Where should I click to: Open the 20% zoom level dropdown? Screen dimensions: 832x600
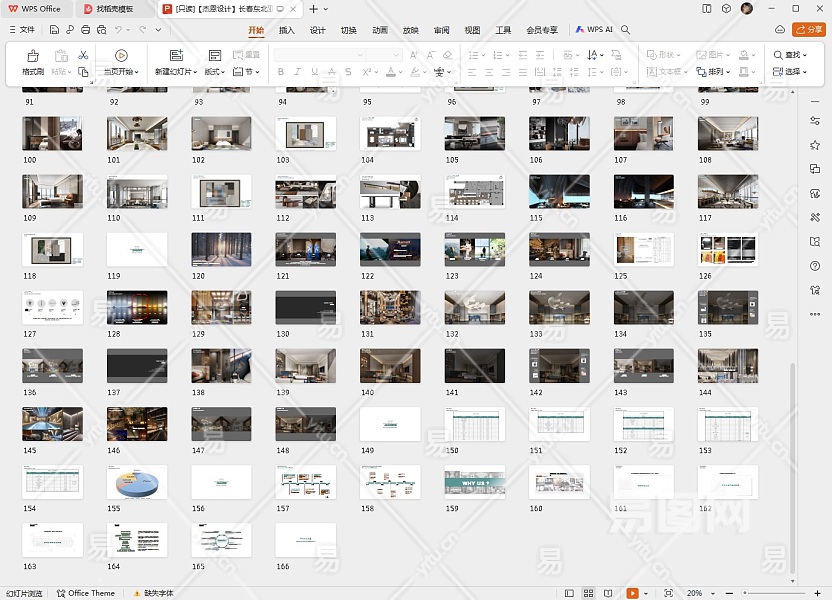point(698,593)
